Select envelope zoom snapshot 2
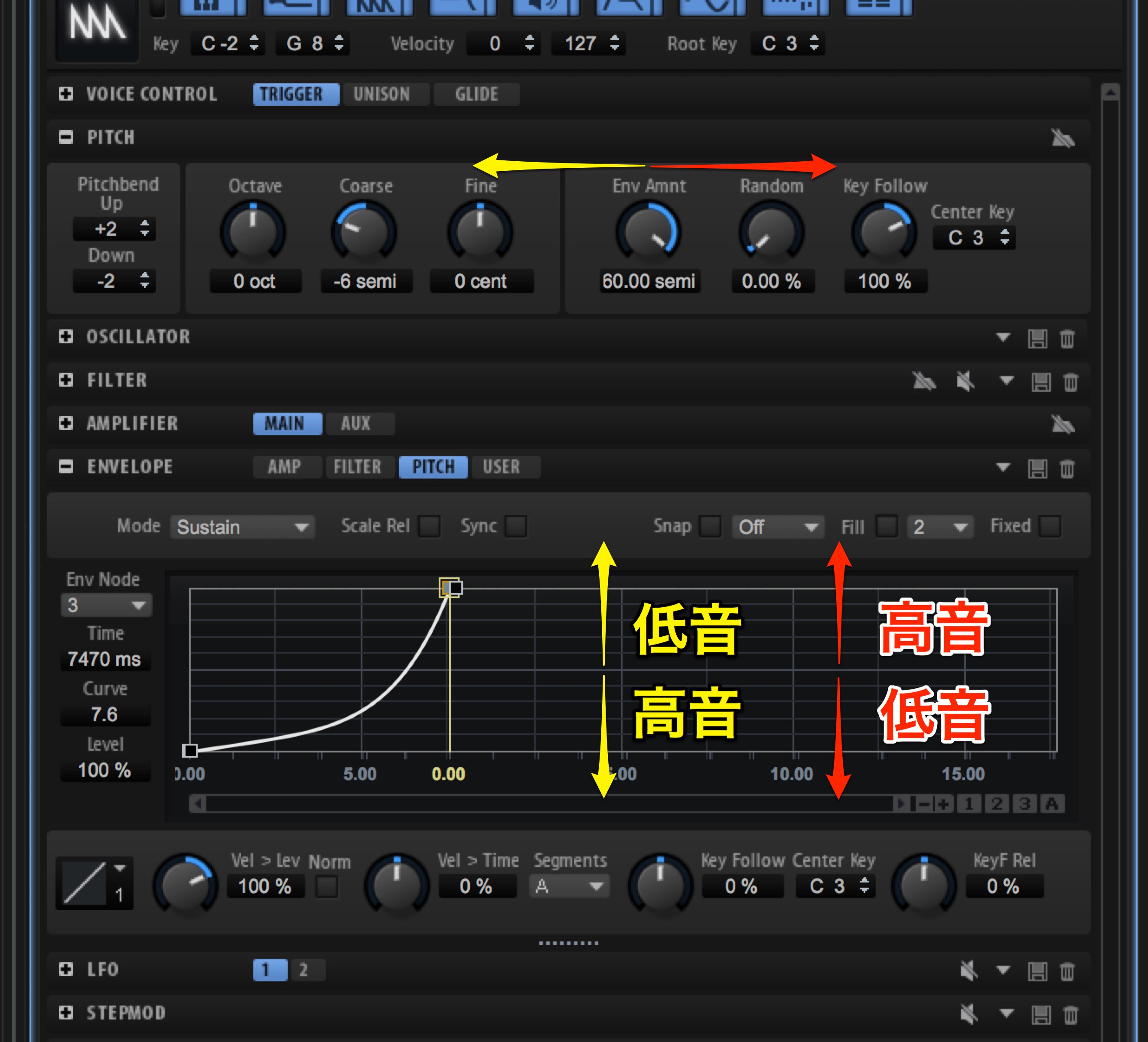This screenshot has width=1148, height=1042. coord(997,804)
